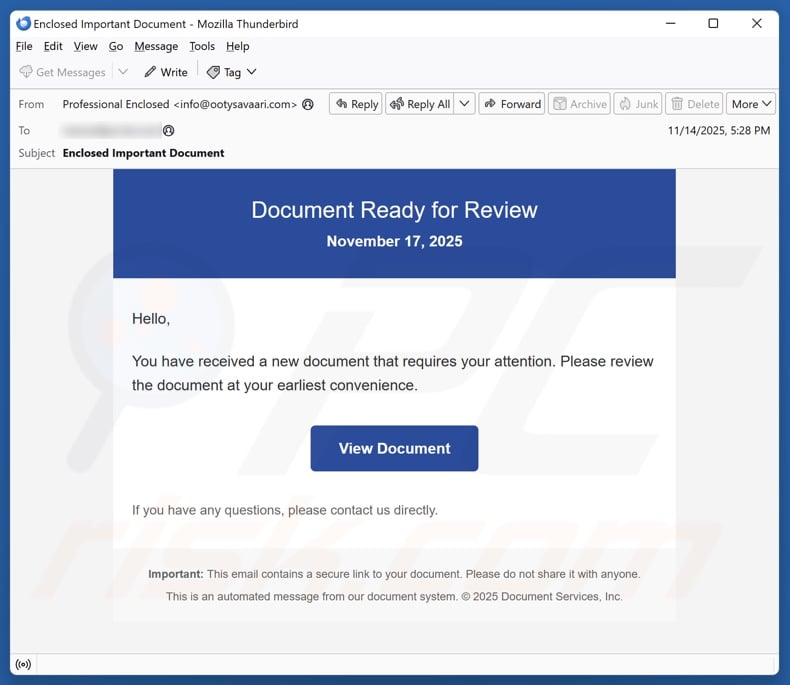Screen dimensions: 790x685
Task: Mark message as Junk
Action: (x=638, y=104)
